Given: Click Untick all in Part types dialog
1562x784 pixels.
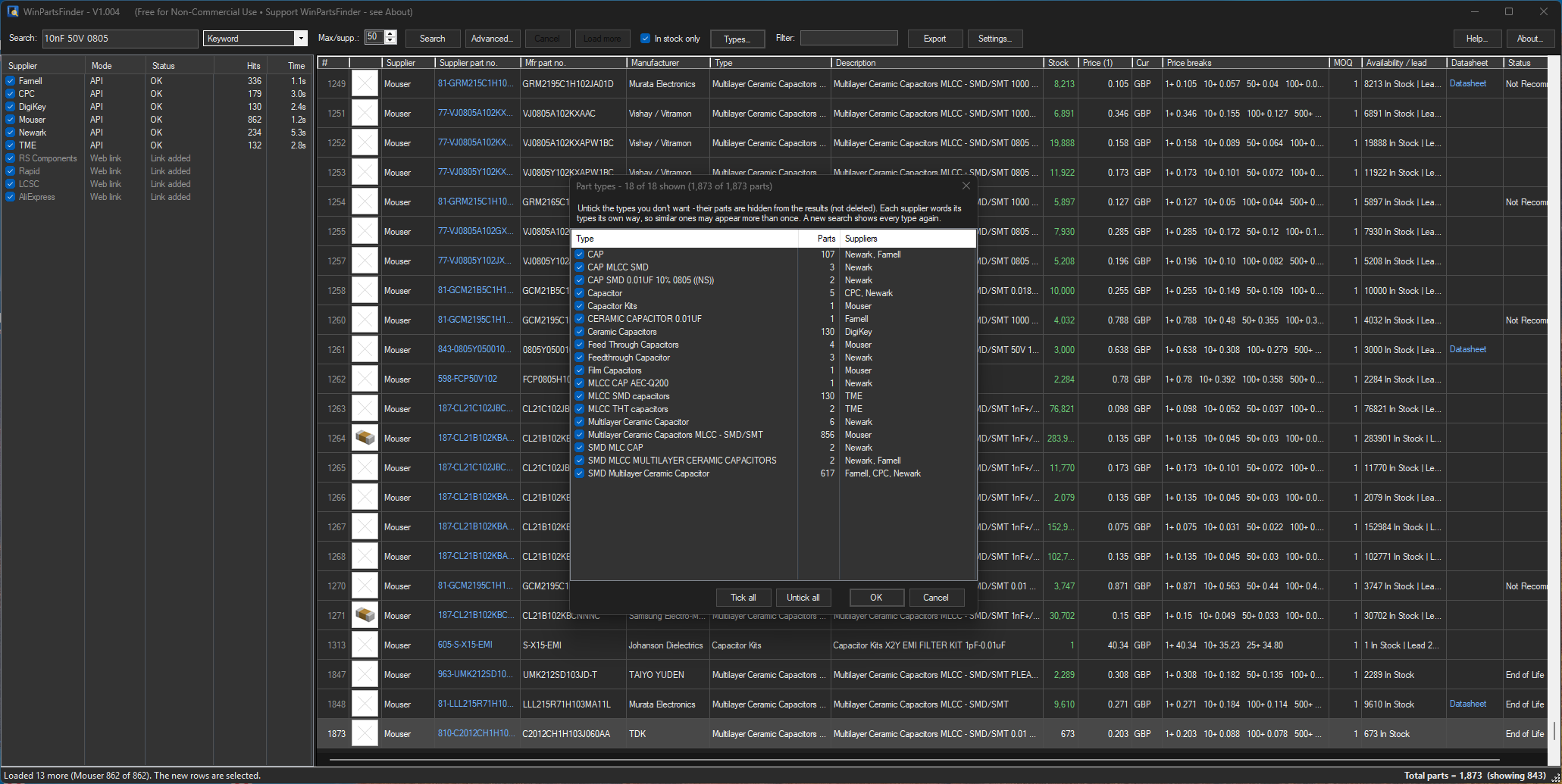Looking at the screenshot, I should 803,598.
